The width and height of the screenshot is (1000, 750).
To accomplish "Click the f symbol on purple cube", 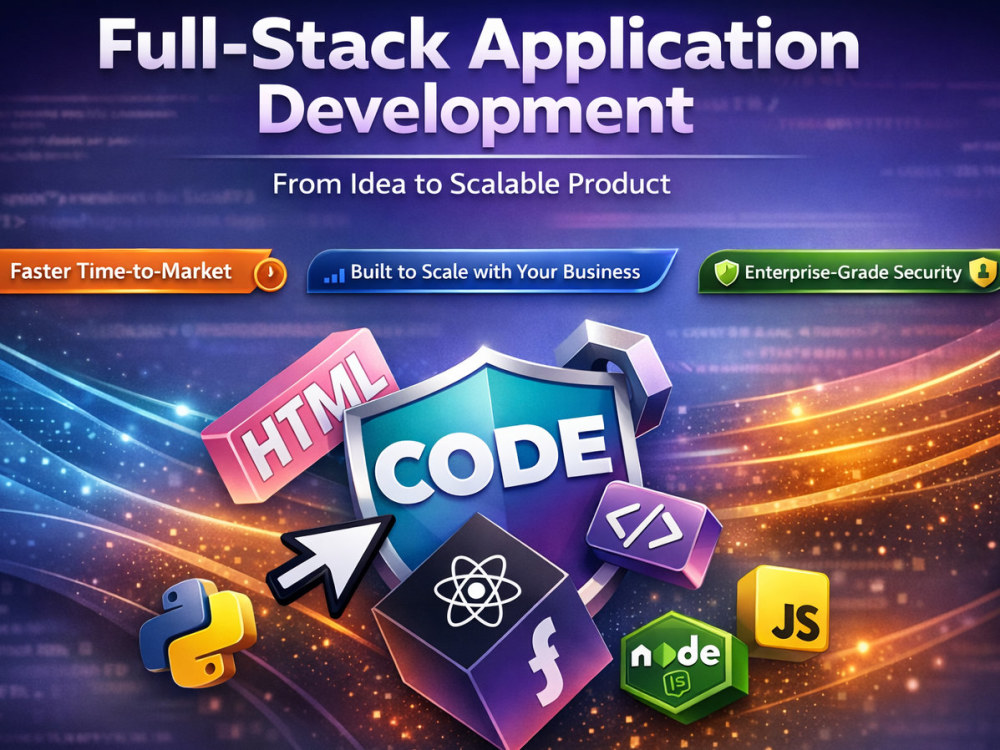I will point(544,661).
